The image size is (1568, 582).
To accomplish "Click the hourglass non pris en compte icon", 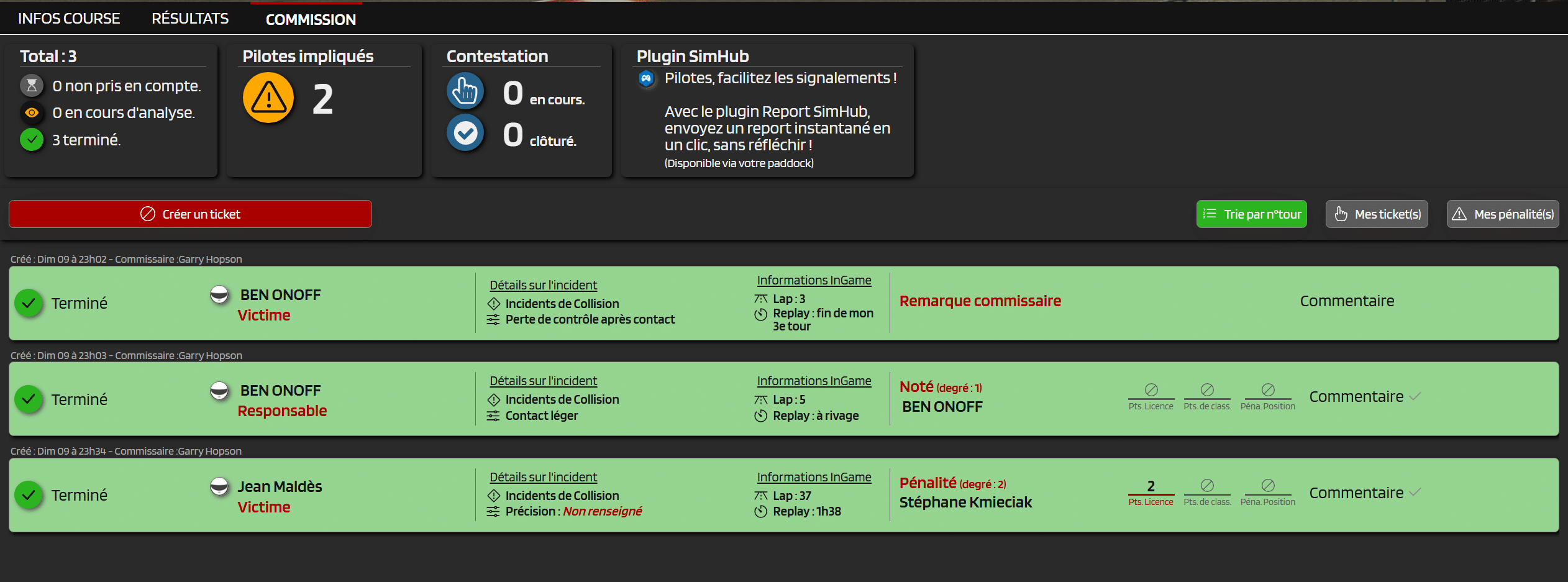I will (x=32, y=86).
